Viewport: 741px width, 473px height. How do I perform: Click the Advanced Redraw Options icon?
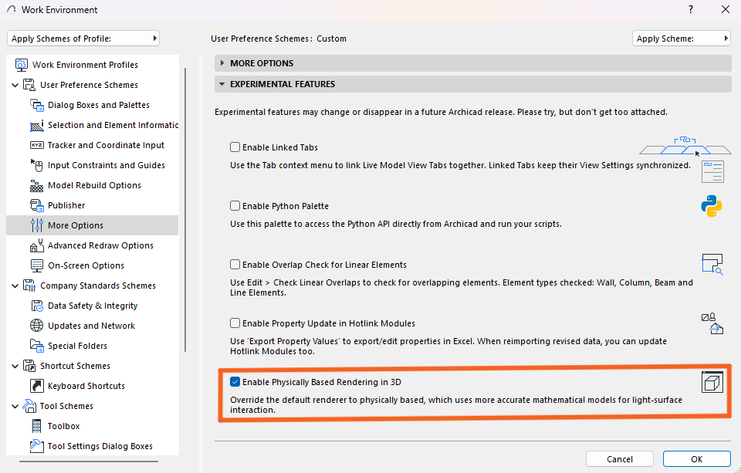(x=37, y=246)
